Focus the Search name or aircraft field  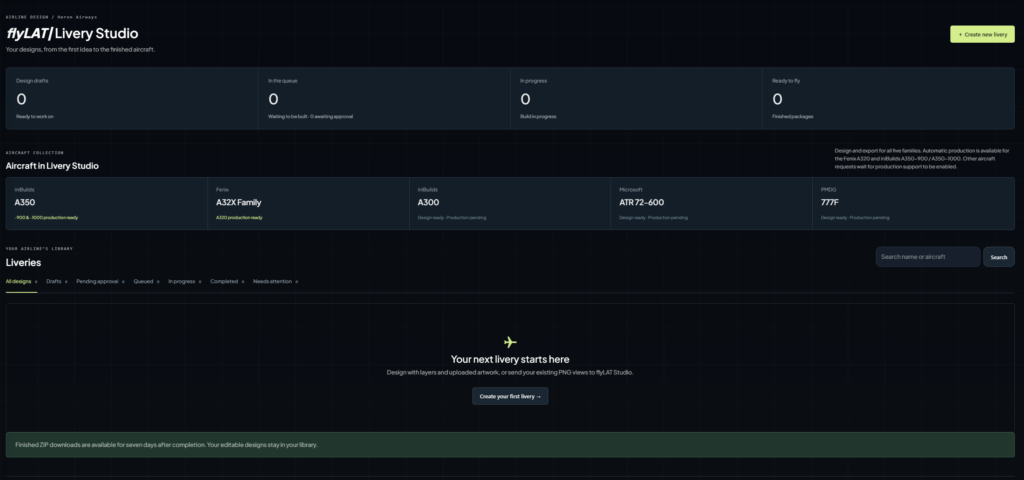927,257
